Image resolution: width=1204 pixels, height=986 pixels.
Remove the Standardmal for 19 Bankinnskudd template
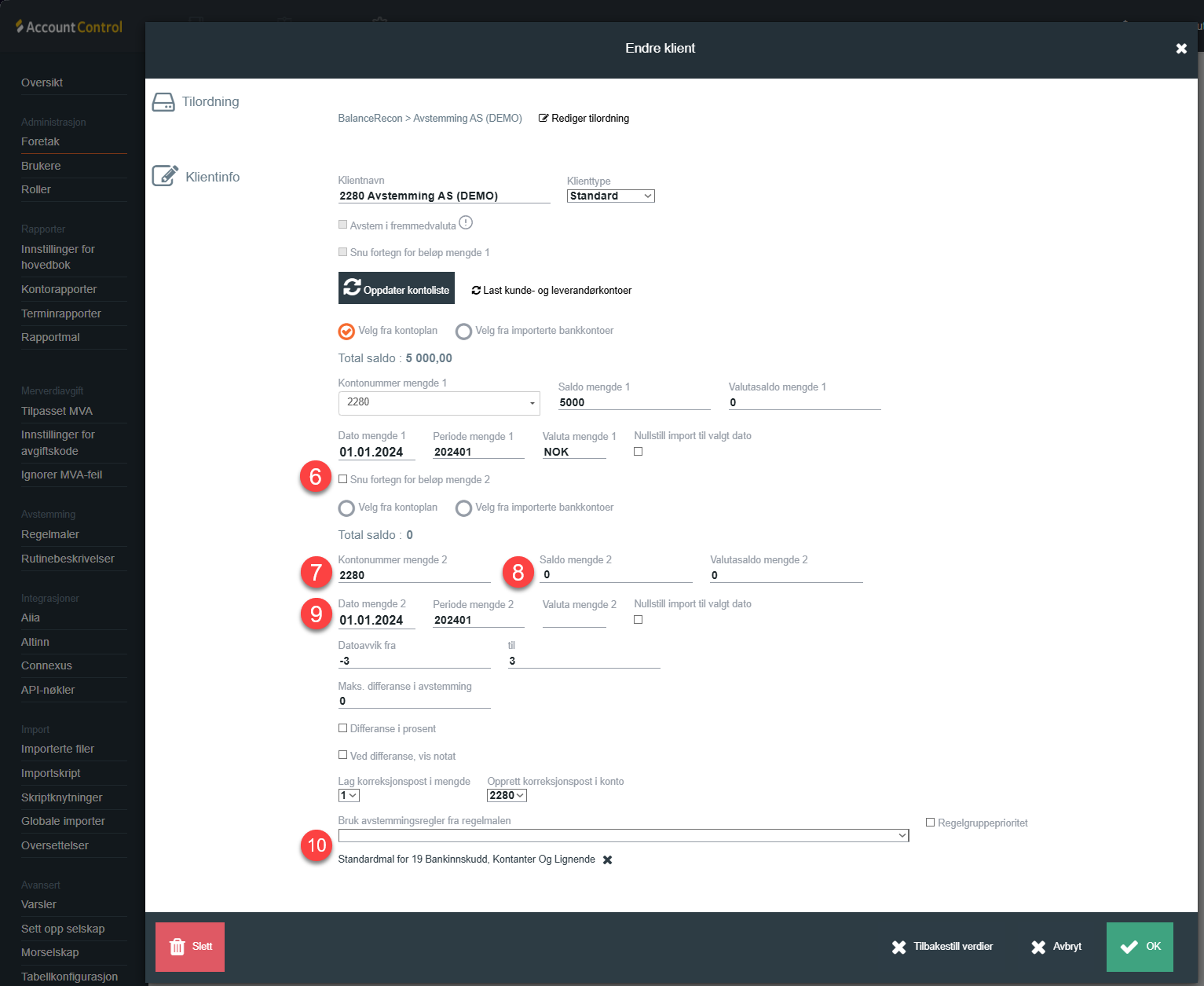607,860
